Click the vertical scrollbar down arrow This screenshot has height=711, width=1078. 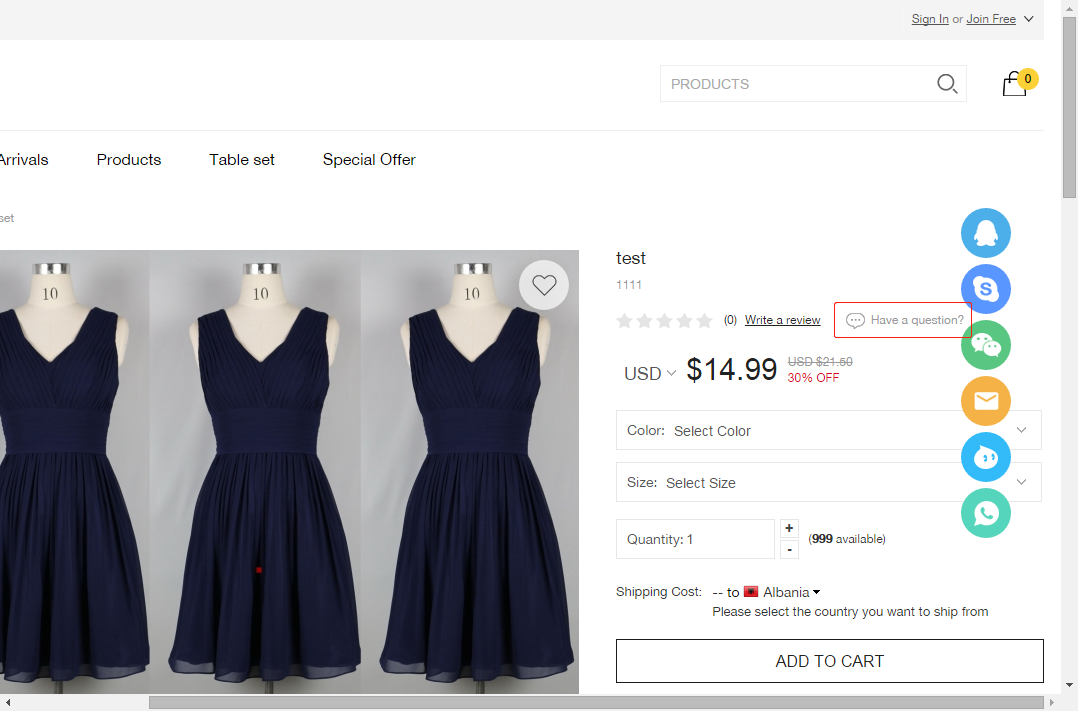click(x=1069, y=685)
